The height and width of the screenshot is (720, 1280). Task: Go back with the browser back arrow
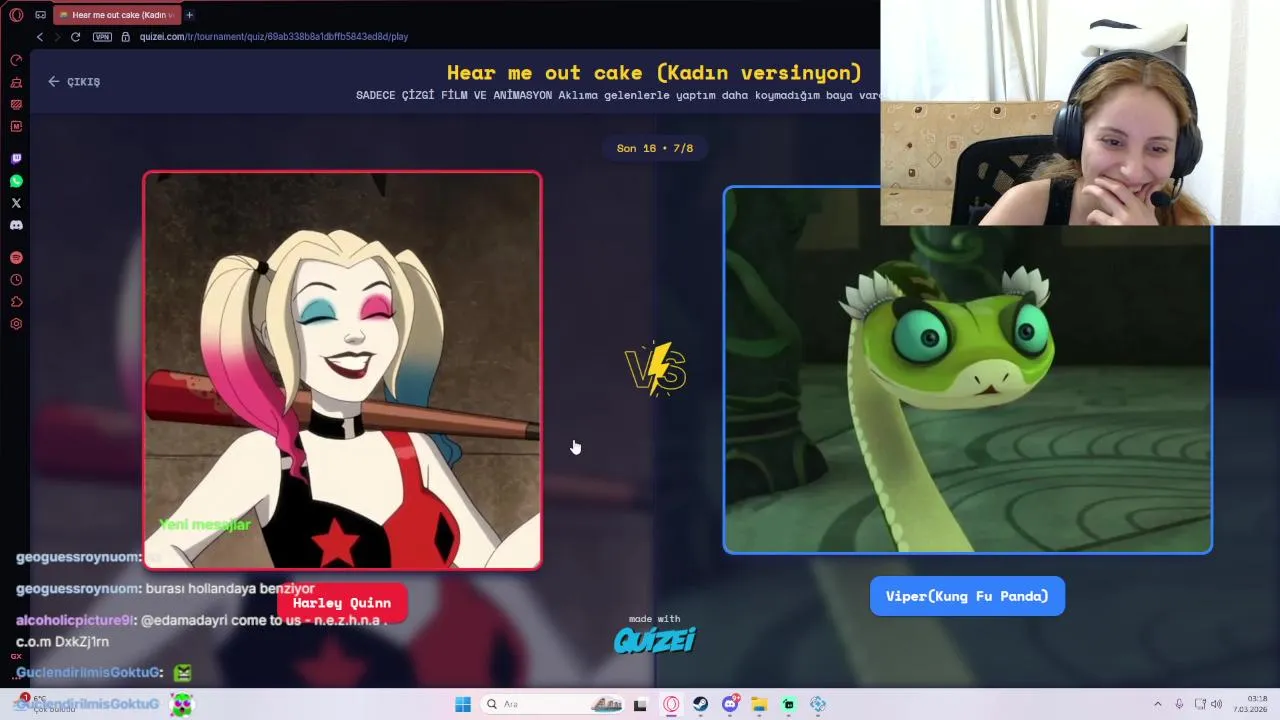pyautogui.click(x=40, y=37)
